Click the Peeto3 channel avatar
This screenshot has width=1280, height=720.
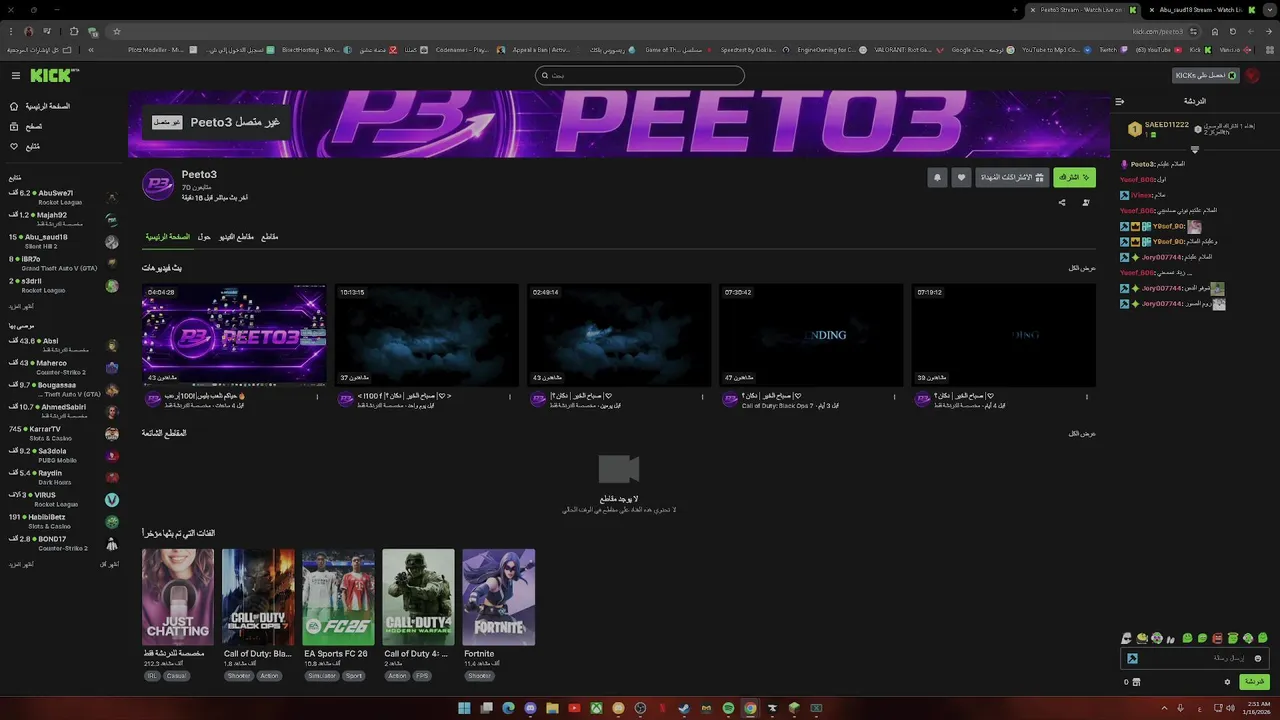coord(158,184)
